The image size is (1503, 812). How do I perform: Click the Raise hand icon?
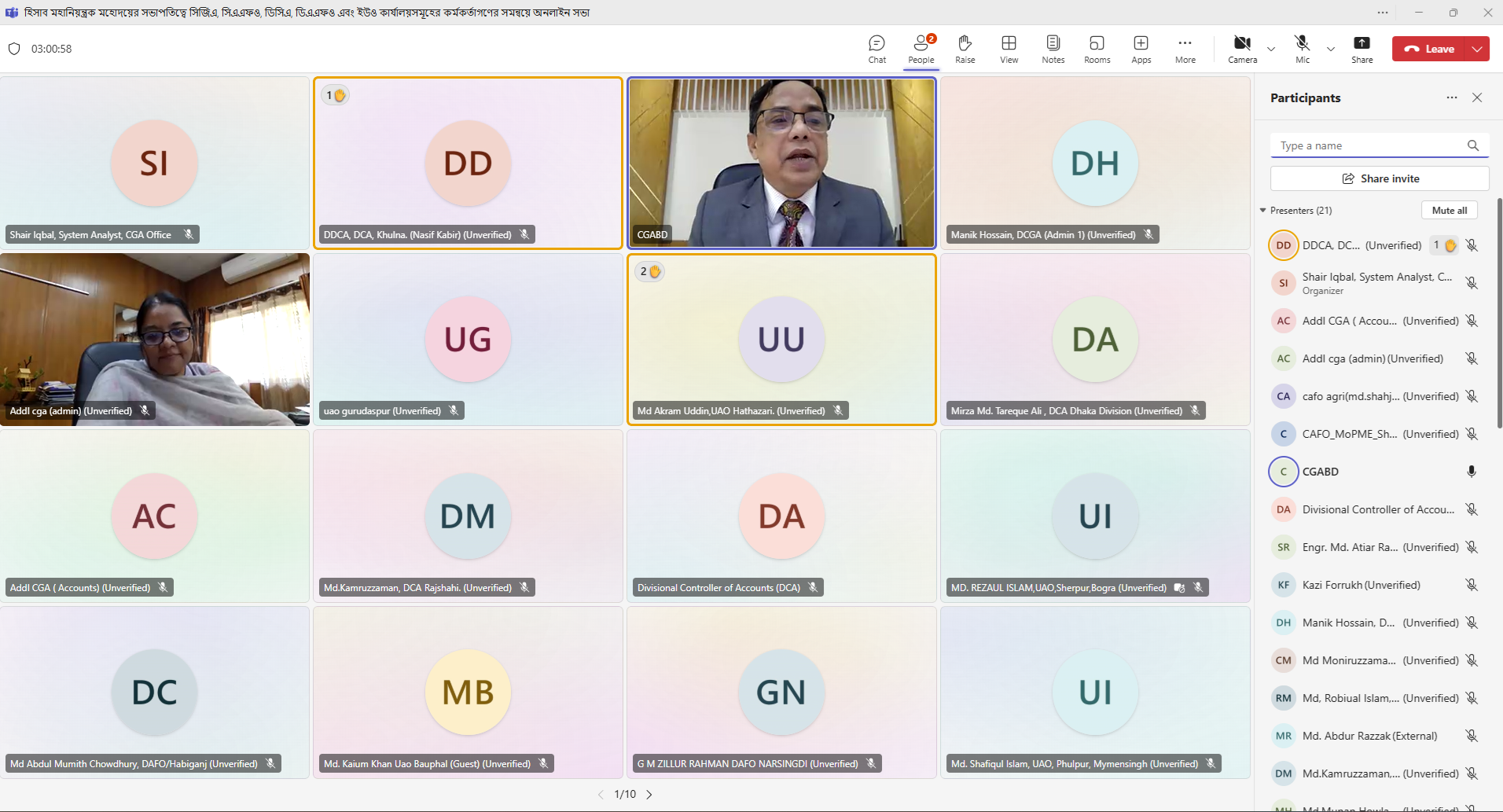965,49
